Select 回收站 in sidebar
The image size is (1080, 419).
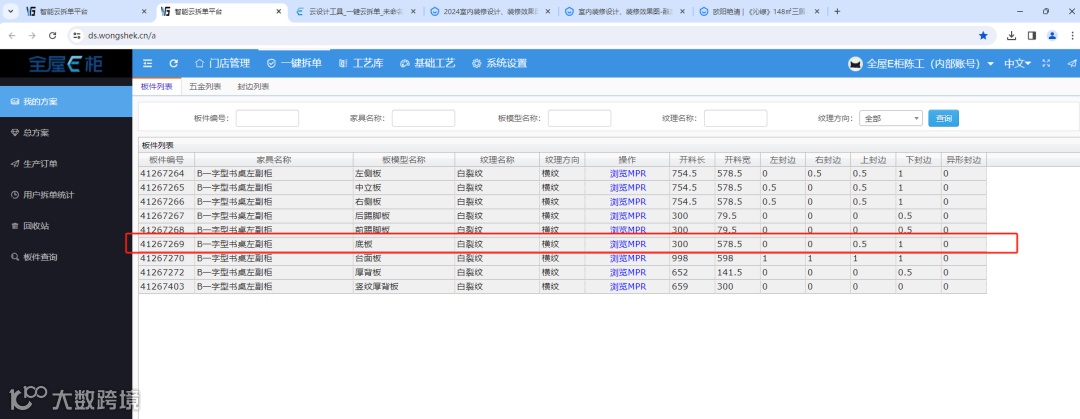coord(66,226)
